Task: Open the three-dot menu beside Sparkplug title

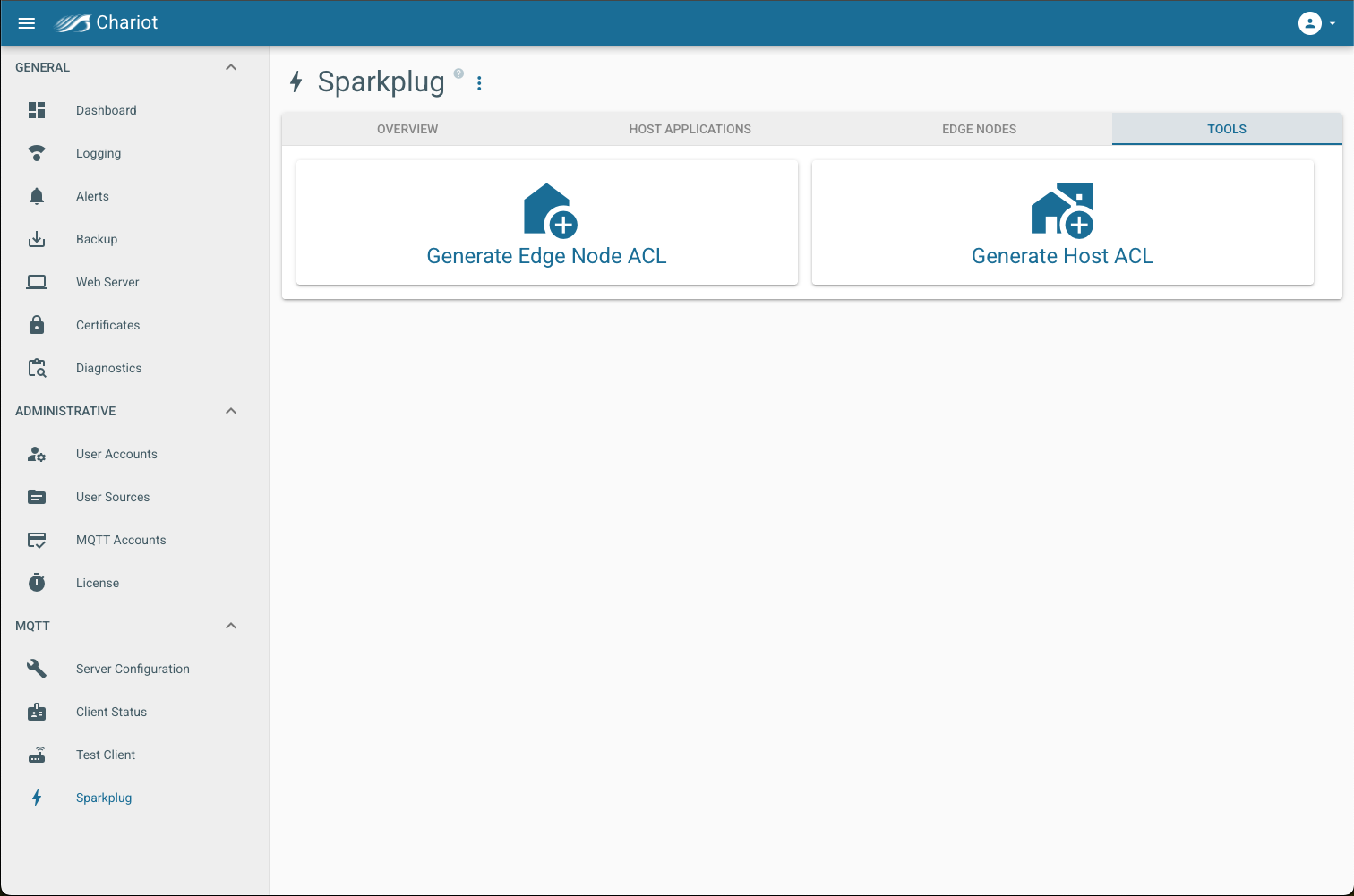Action: pos(479,83)
